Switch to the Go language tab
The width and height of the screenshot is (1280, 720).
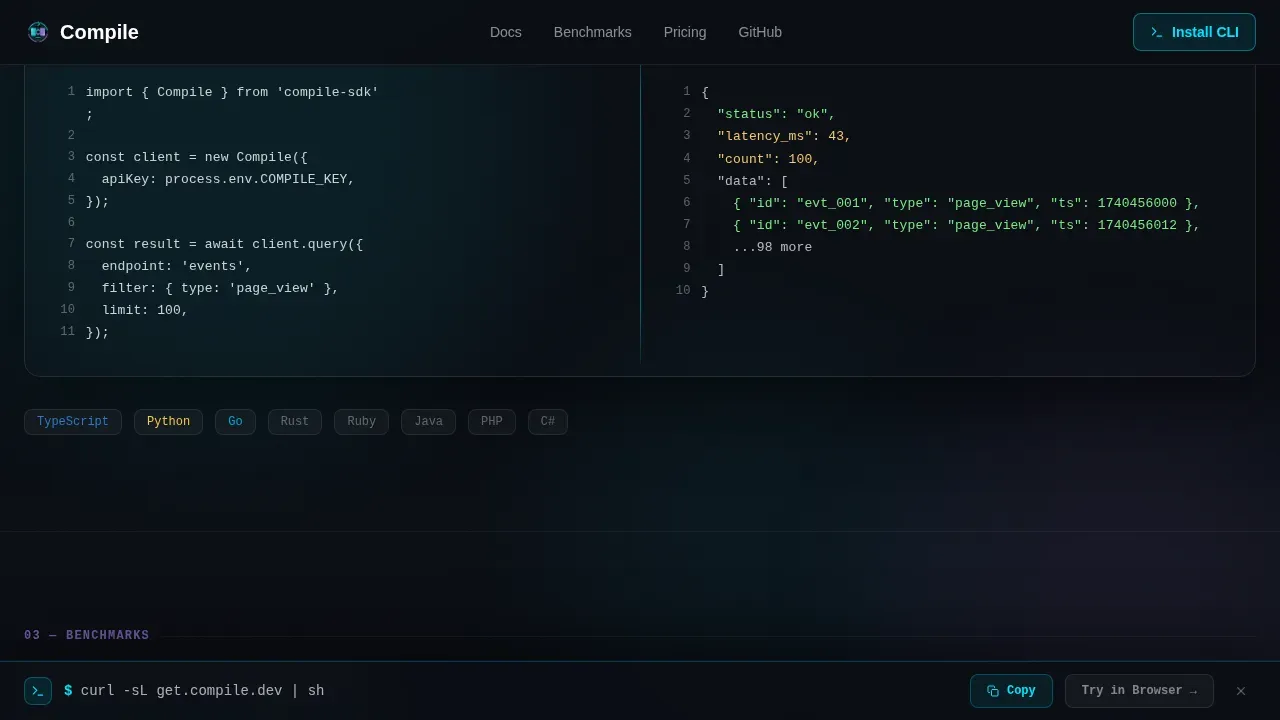click(235, 422)
